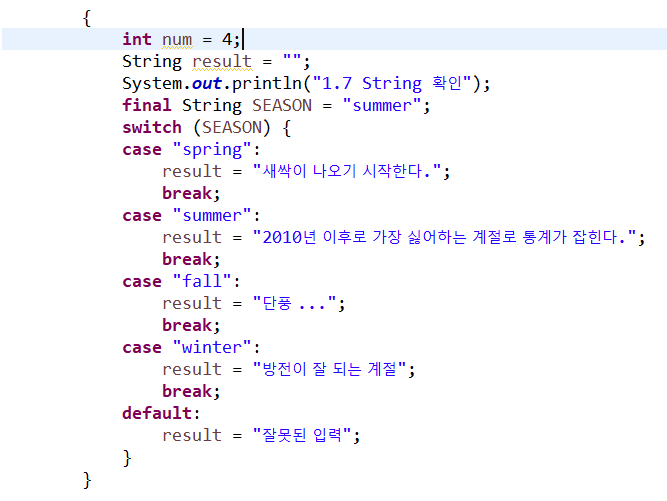Click the string "단풍 ..."

coord(294,303)
